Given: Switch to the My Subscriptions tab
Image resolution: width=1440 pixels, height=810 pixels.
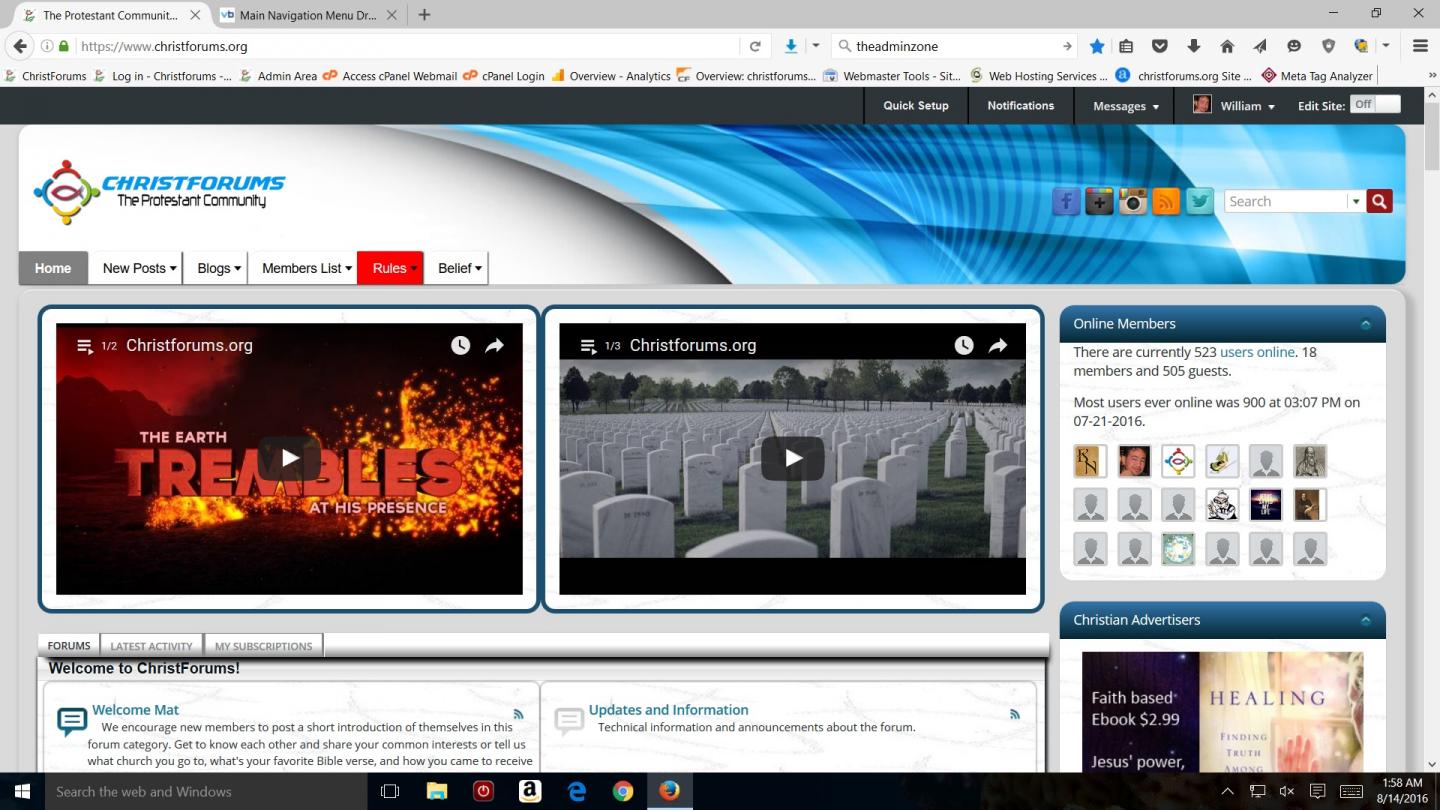Looking at the screenshot, I should 263,646.
